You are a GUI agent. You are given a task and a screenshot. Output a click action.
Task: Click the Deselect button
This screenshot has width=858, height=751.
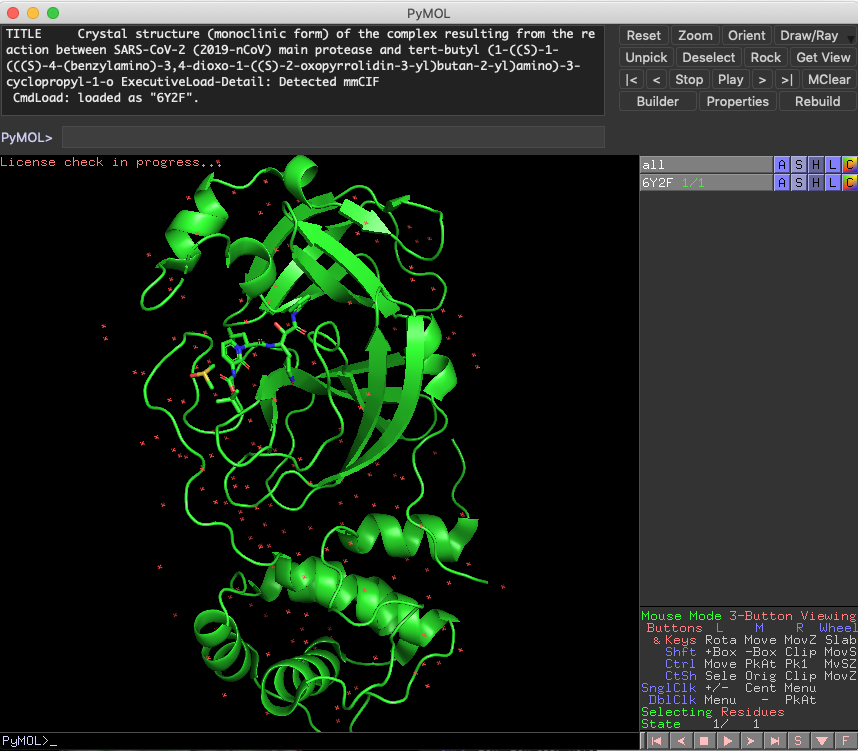point(709,57)
